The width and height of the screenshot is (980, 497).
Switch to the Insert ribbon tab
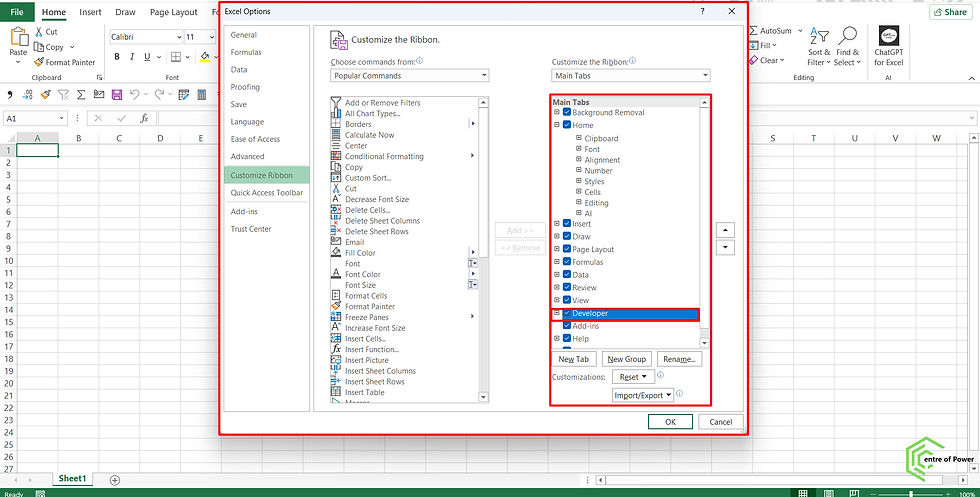(90, 12)
